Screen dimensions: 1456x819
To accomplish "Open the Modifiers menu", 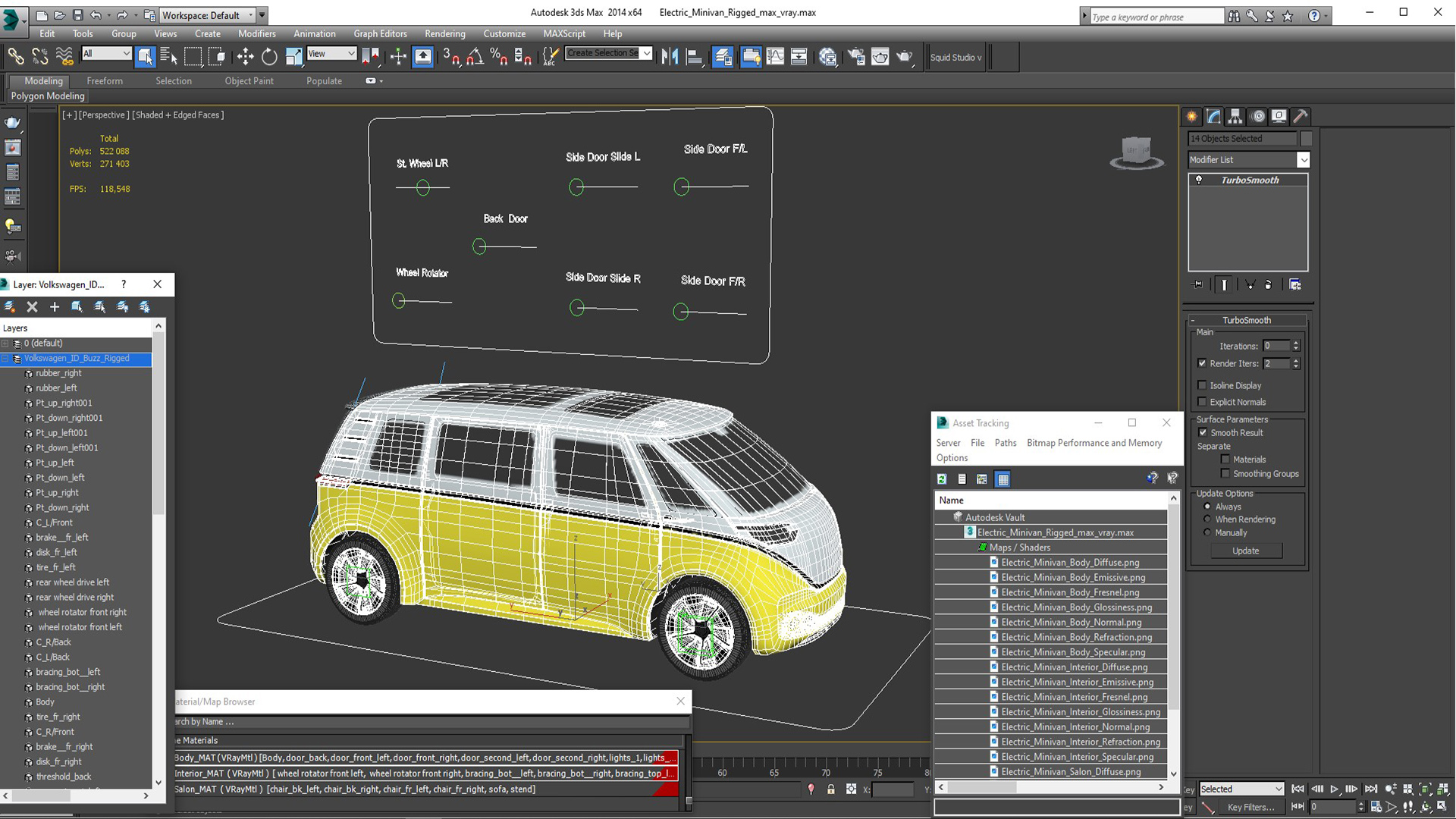I will click(x=257, y=33).
